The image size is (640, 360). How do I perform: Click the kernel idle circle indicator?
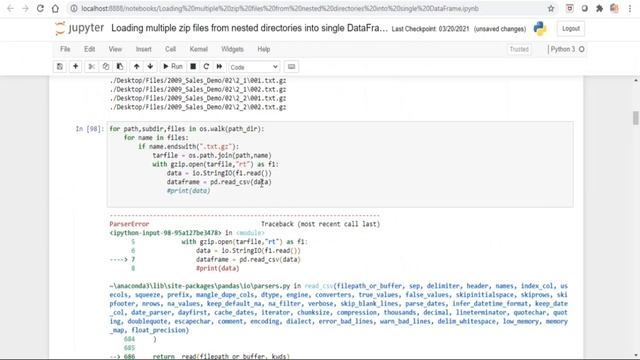[582, 49]
